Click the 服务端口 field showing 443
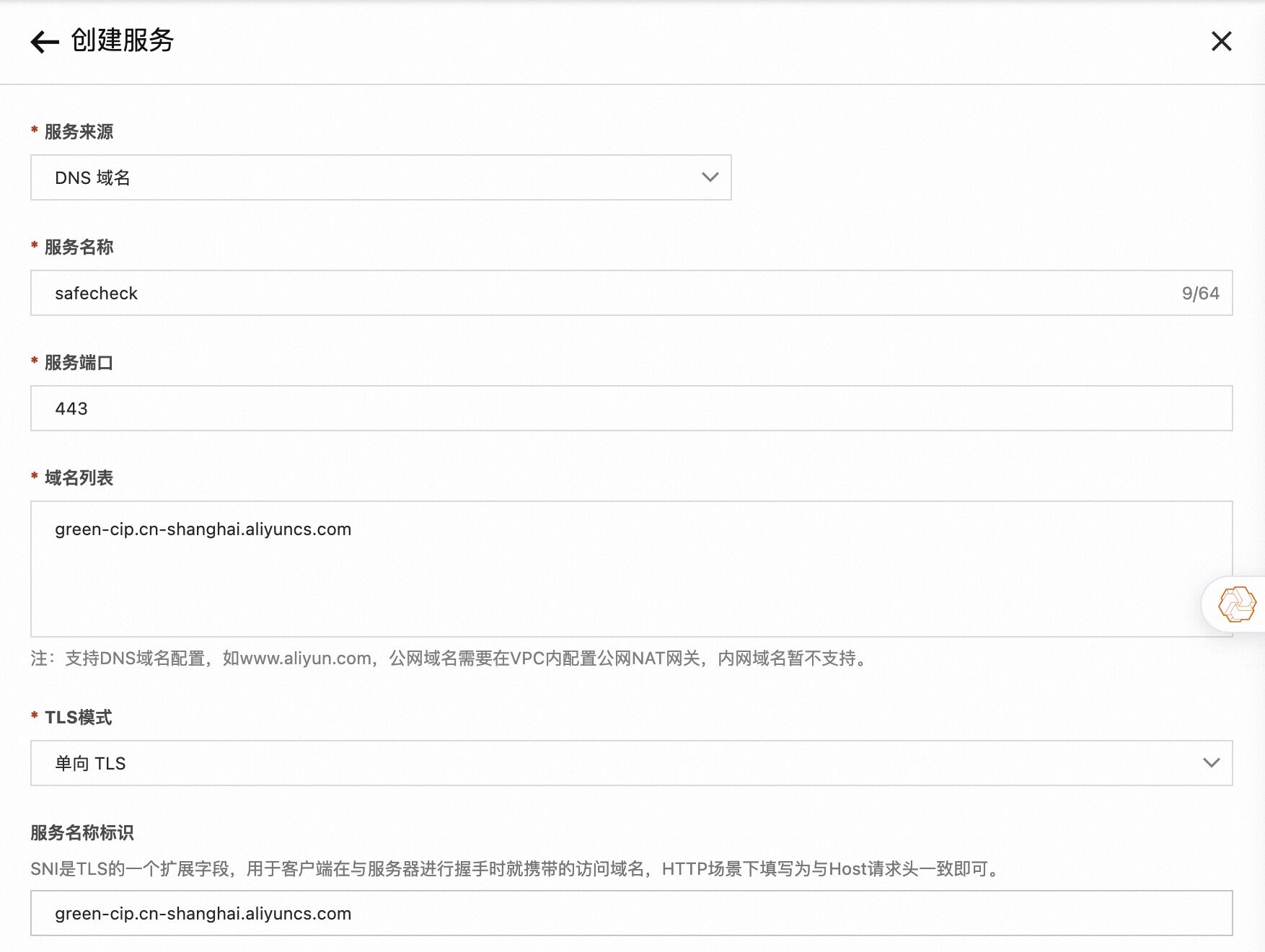 click(x=361, y=407)
